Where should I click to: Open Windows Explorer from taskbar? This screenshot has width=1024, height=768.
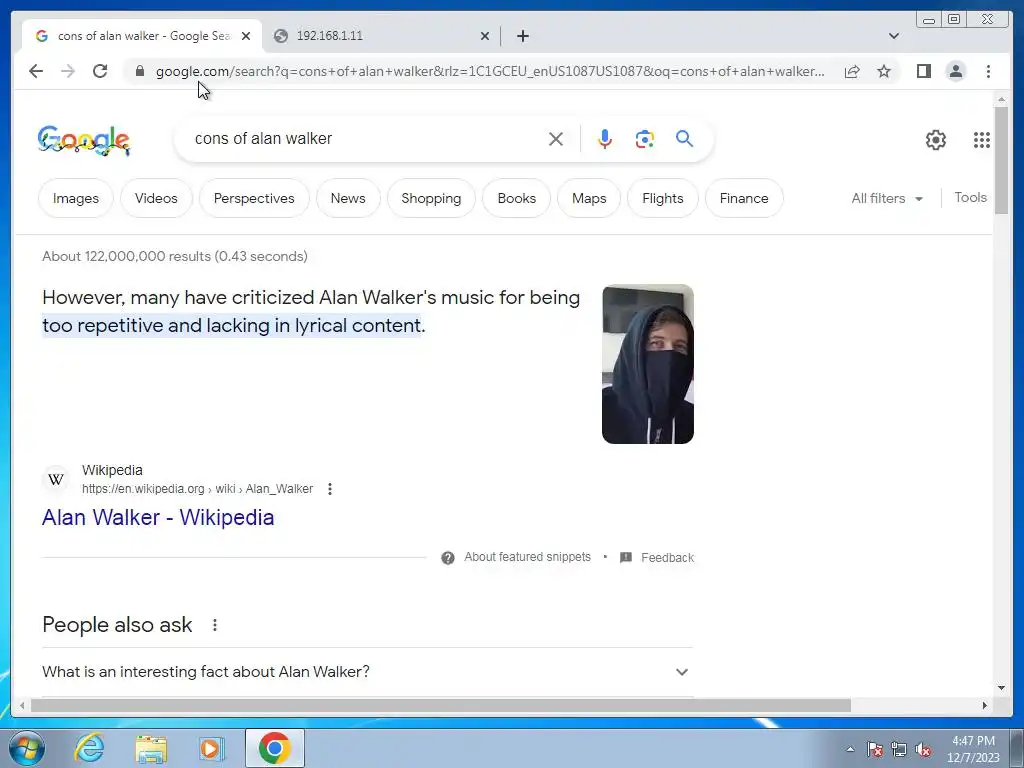point(151,749)
